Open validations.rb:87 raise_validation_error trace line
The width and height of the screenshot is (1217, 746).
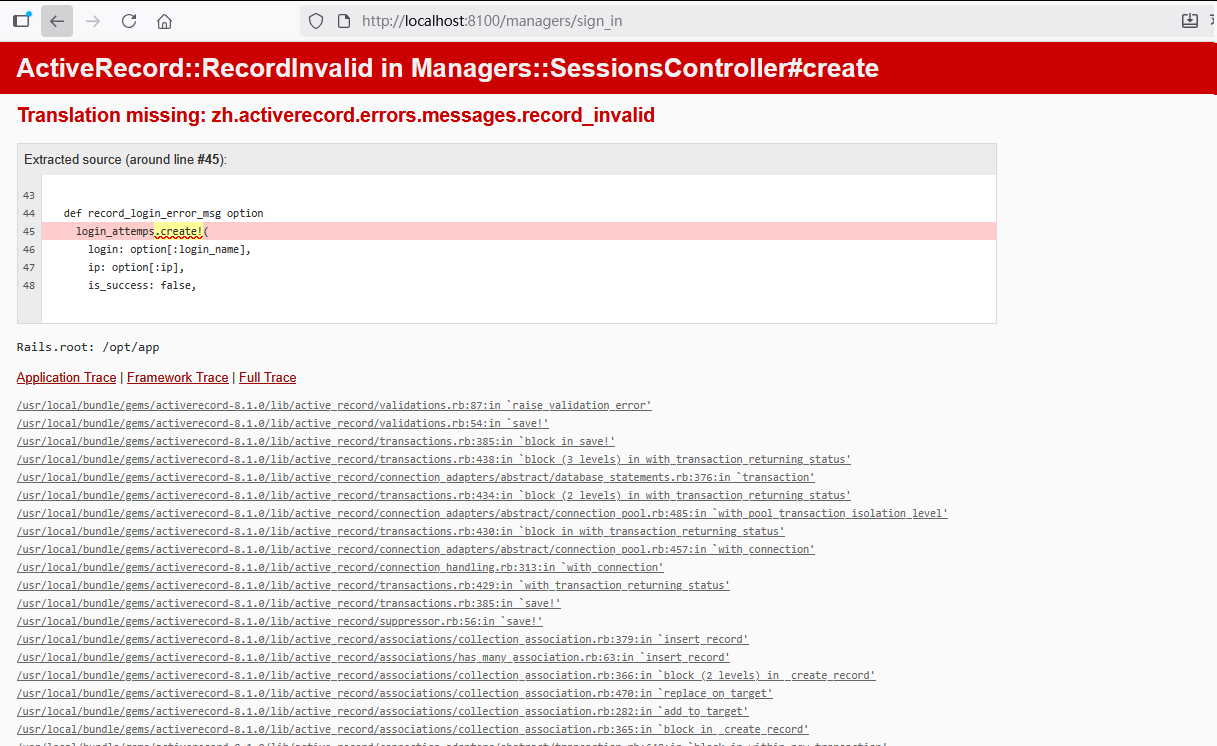pyautogui.click(x=334, y=405)
